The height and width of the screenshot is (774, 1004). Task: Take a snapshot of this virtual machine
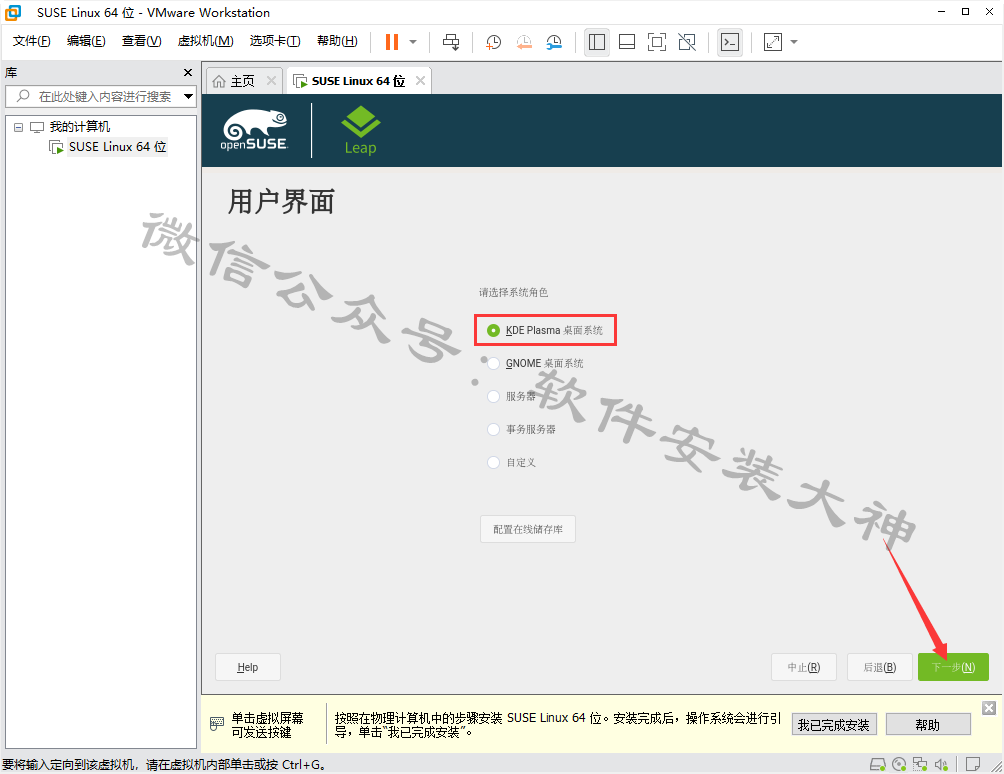click(x=493, y=42)
